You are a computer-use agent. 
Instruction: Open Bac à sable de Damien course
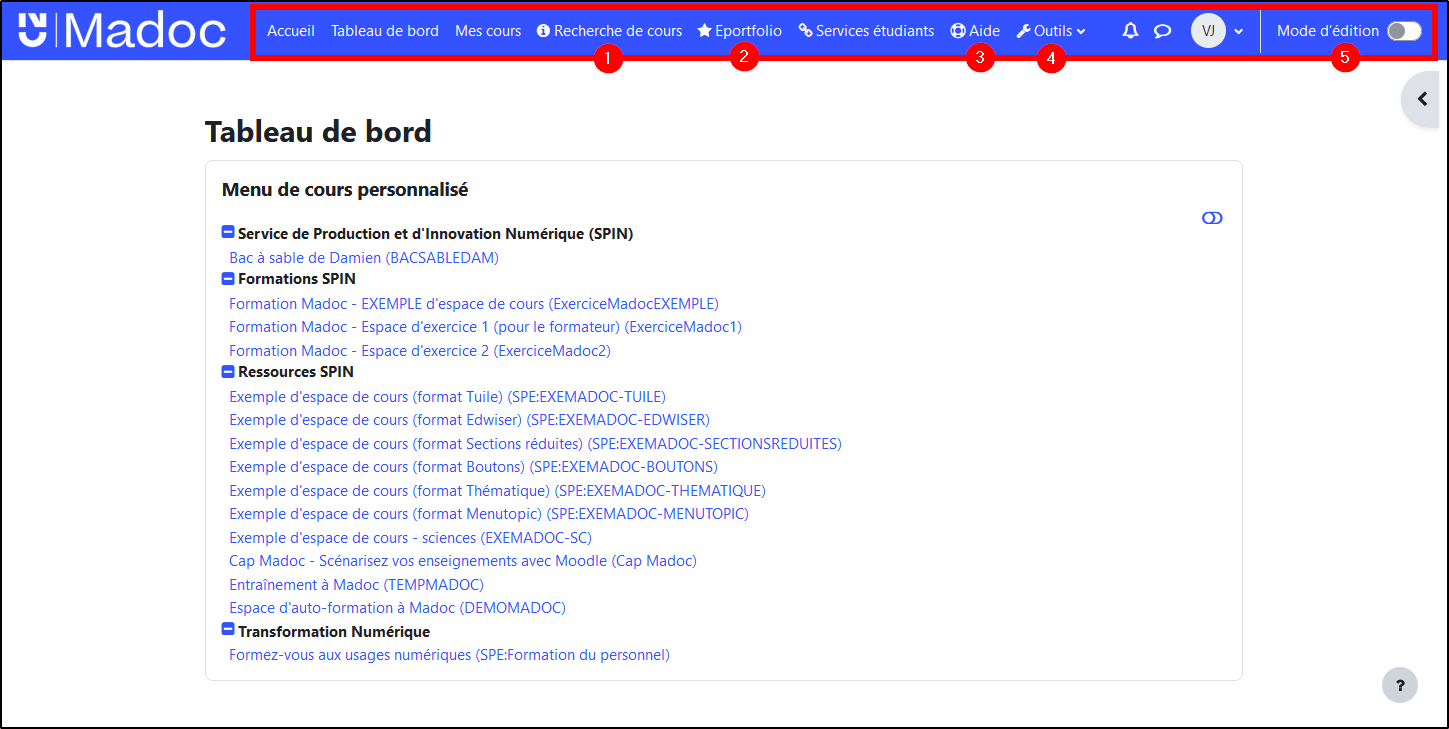[x=363, y=257]
